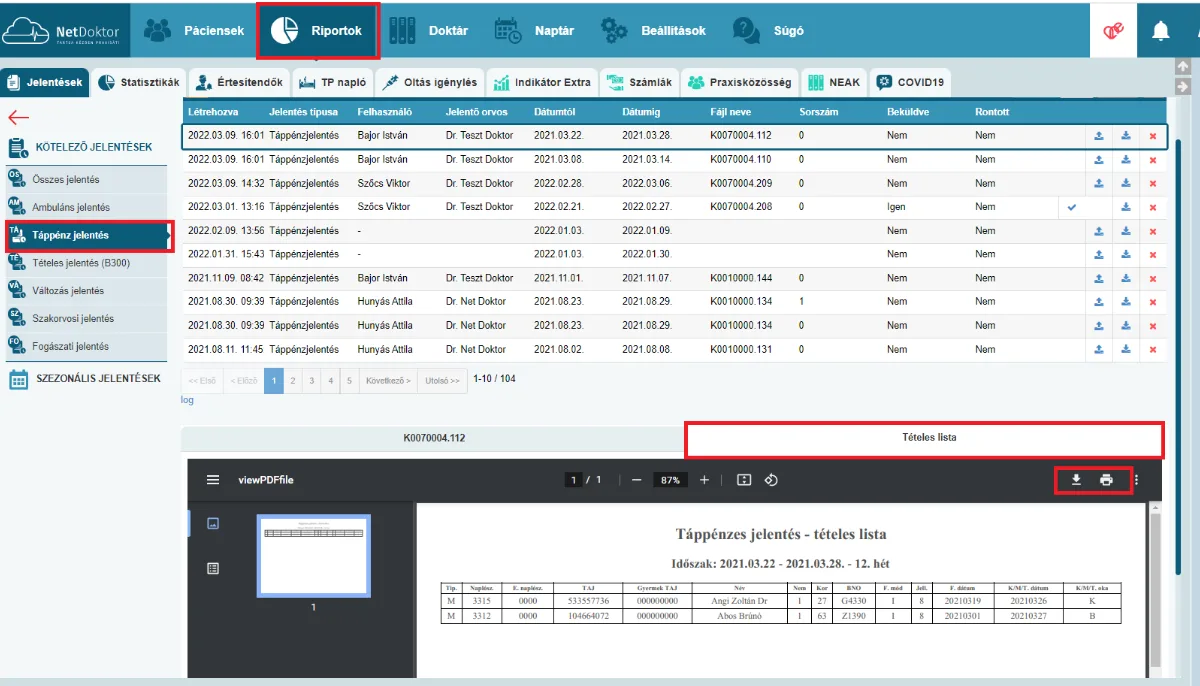Open Összes jelentés in sidebar

point(66,180)
